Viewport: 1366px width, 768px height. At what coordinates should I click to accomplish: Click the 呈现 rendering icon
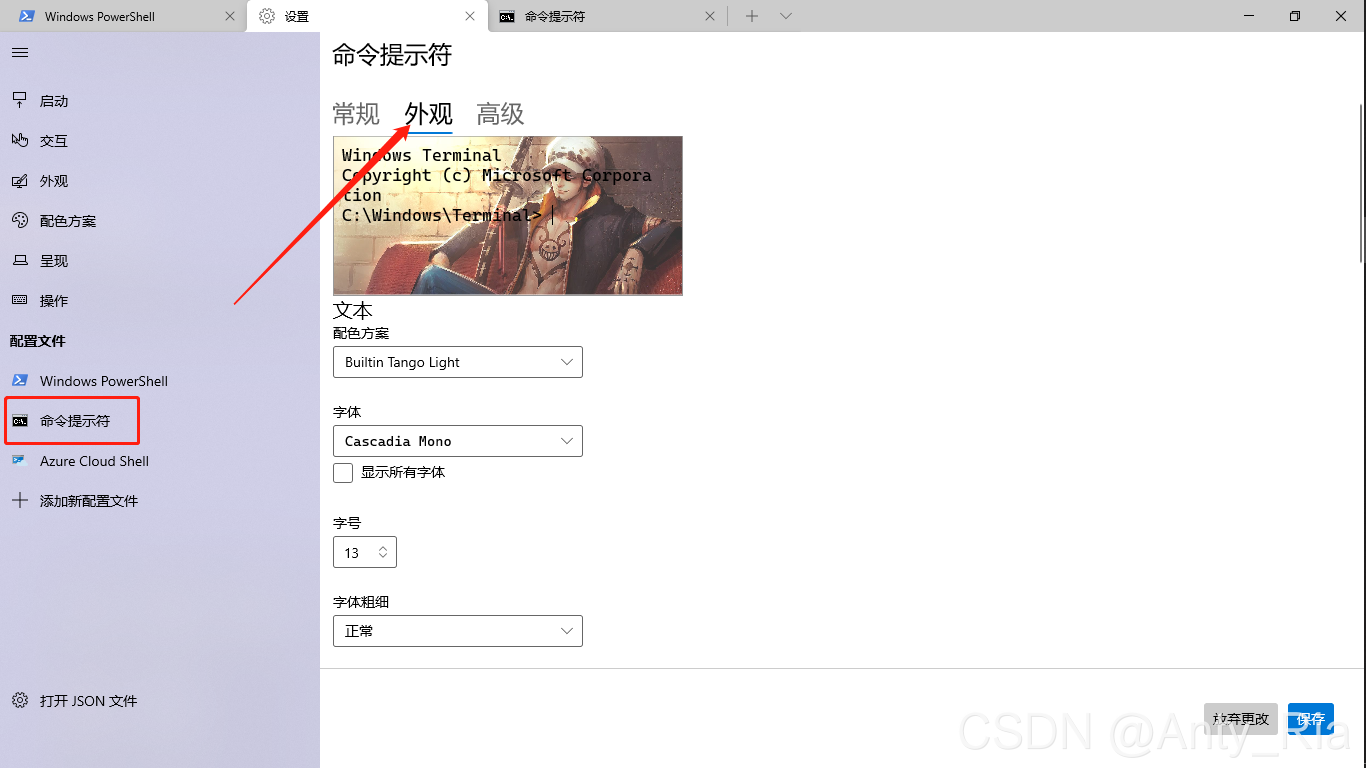(20, 260)
